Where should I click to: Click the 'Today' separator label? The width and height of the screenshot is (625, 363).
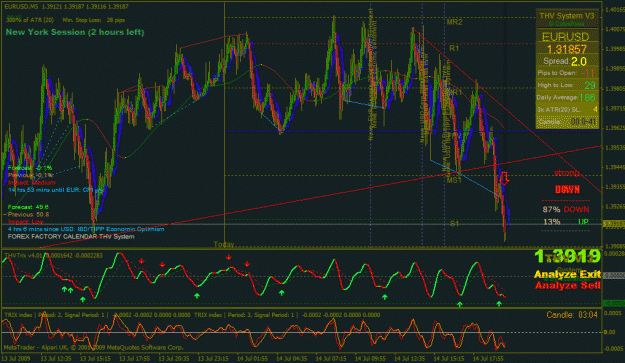pyautogui.click(x=224, y=244)
